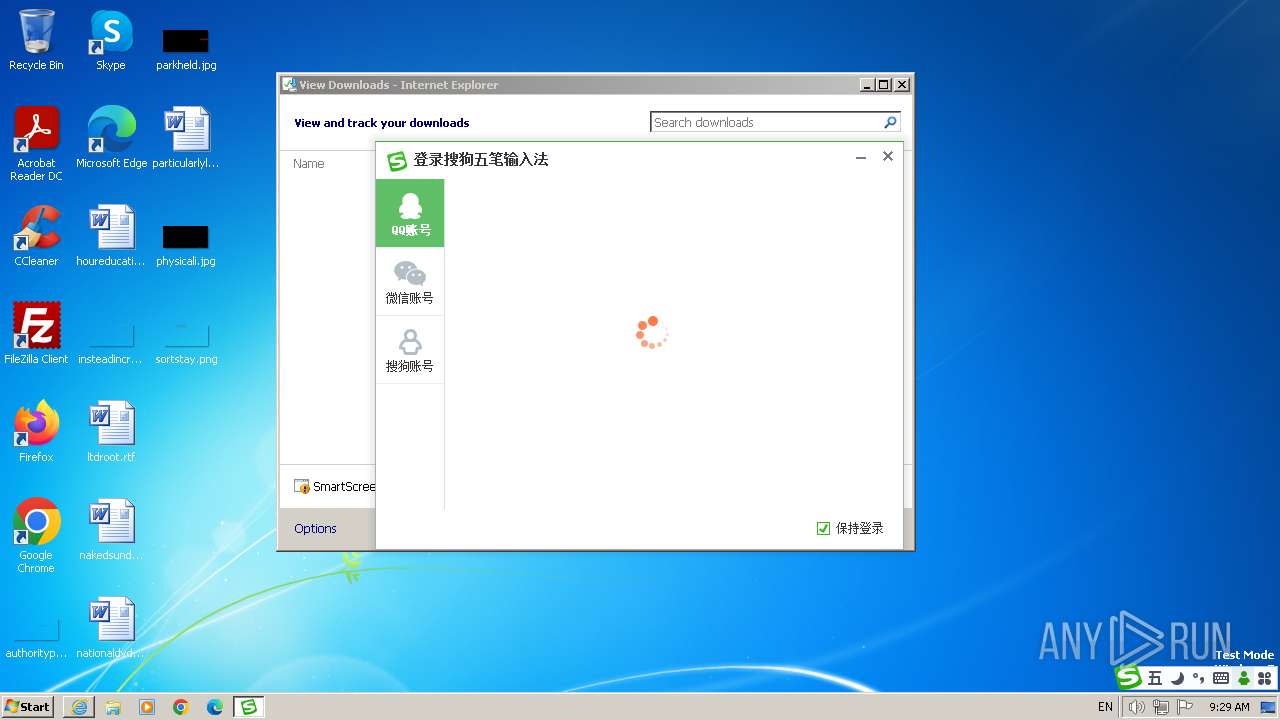1280x720 pixels.
Task: Open the Start menu
Action: click(x=28, y=706)
